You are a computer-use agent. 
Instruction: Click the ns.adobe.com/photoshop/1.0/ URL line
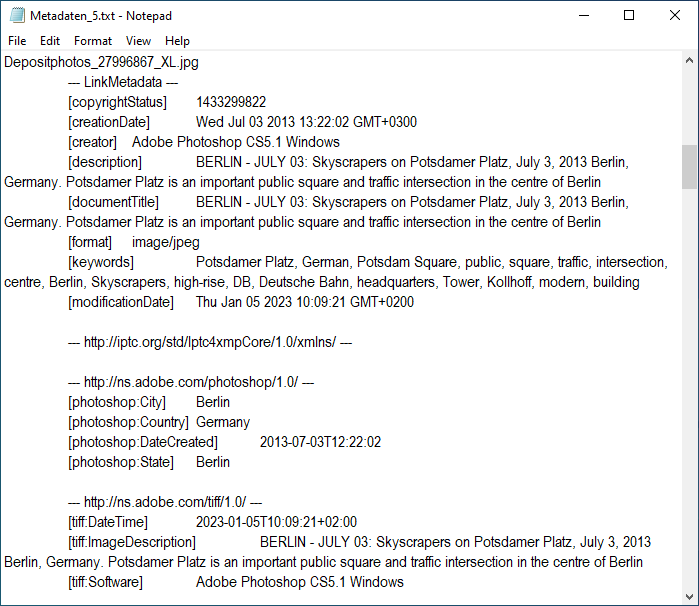pyautogui.click(x=191, y=382)
